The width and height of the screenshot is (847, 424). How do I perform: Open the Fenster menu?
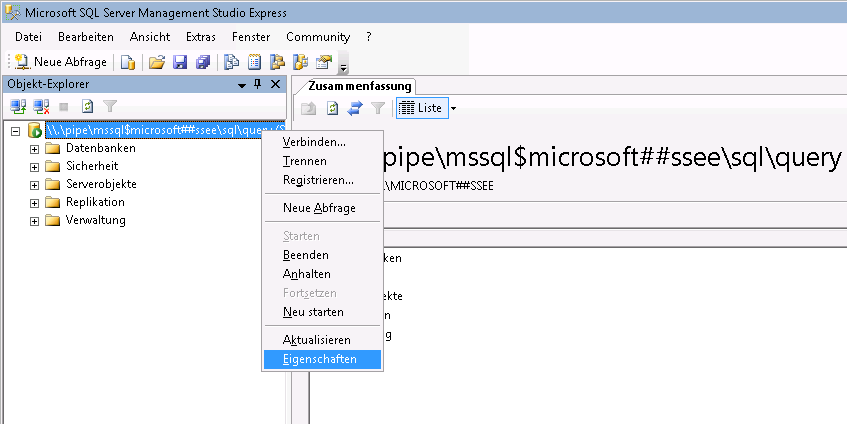[251, 37]
